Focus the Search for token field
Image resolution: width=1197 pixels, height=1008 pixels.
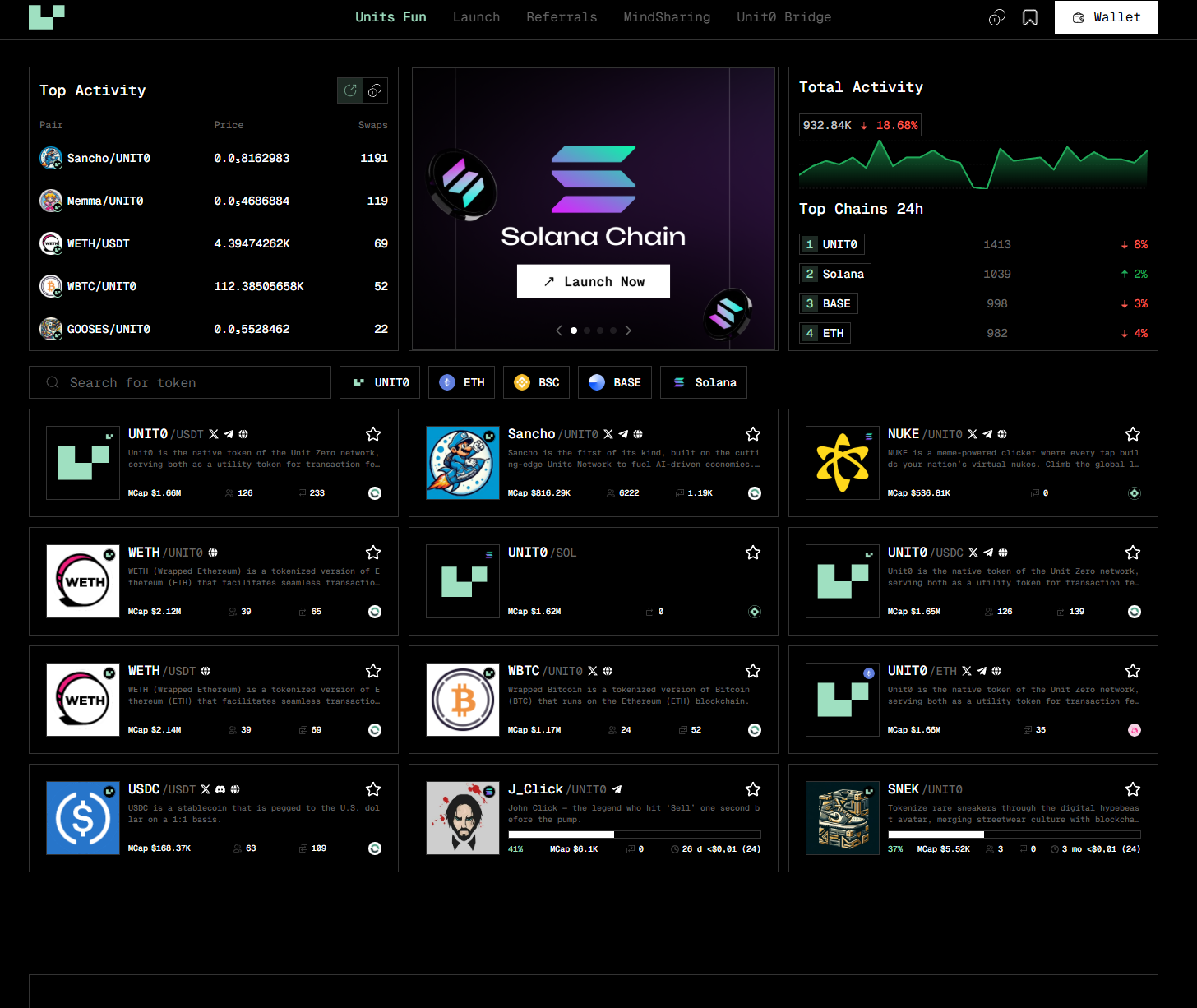click(x=180, y=382)
